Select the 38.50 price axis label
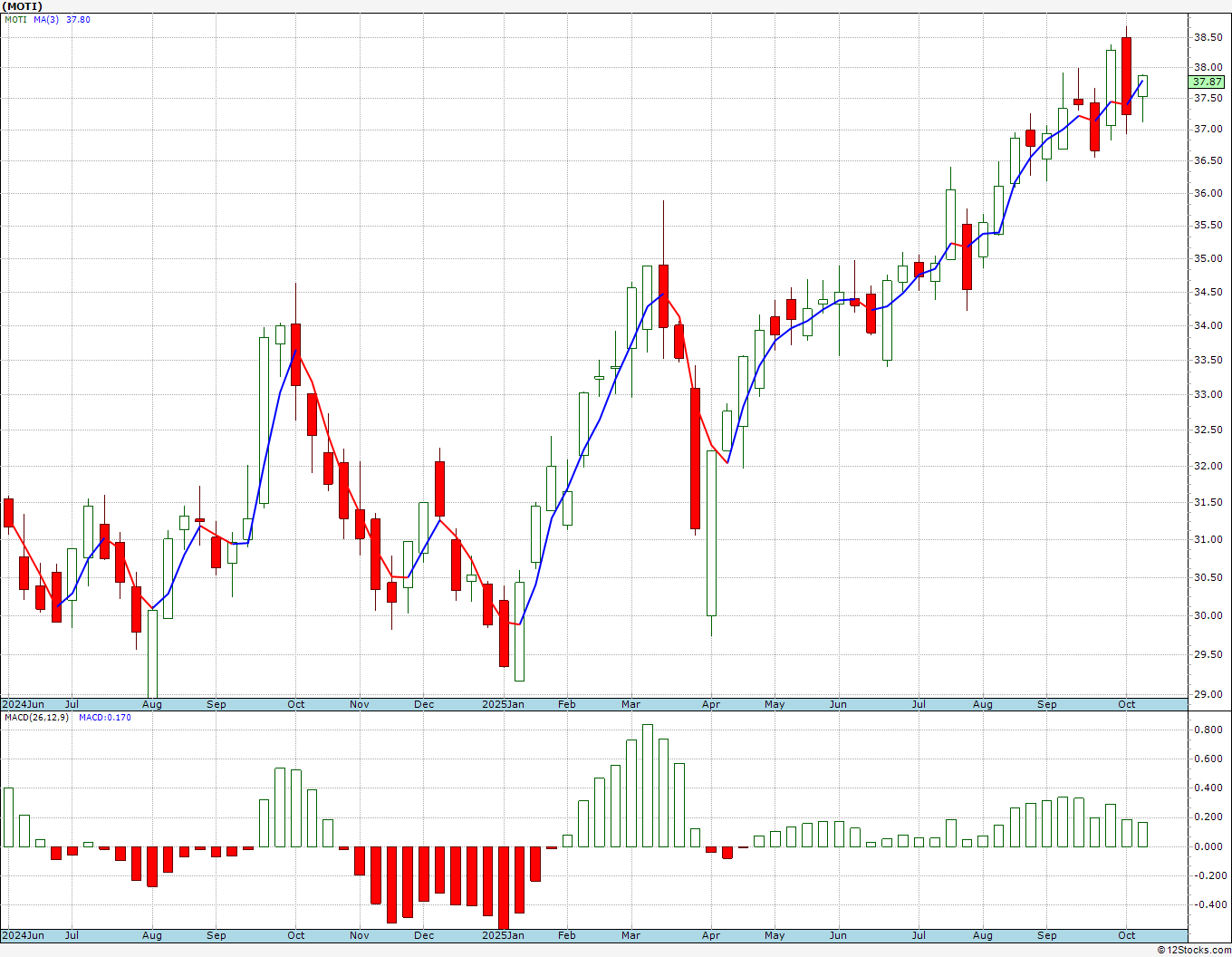1232x957 pixels. [x=1208, y=38]
